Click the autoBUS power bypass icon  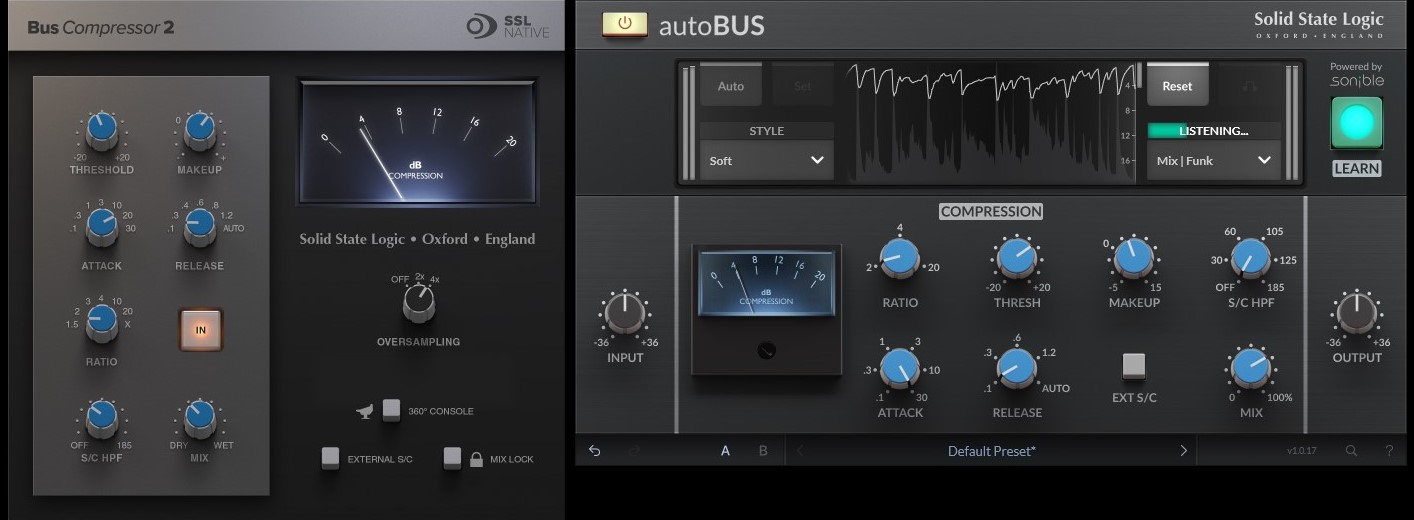(624, 24)
